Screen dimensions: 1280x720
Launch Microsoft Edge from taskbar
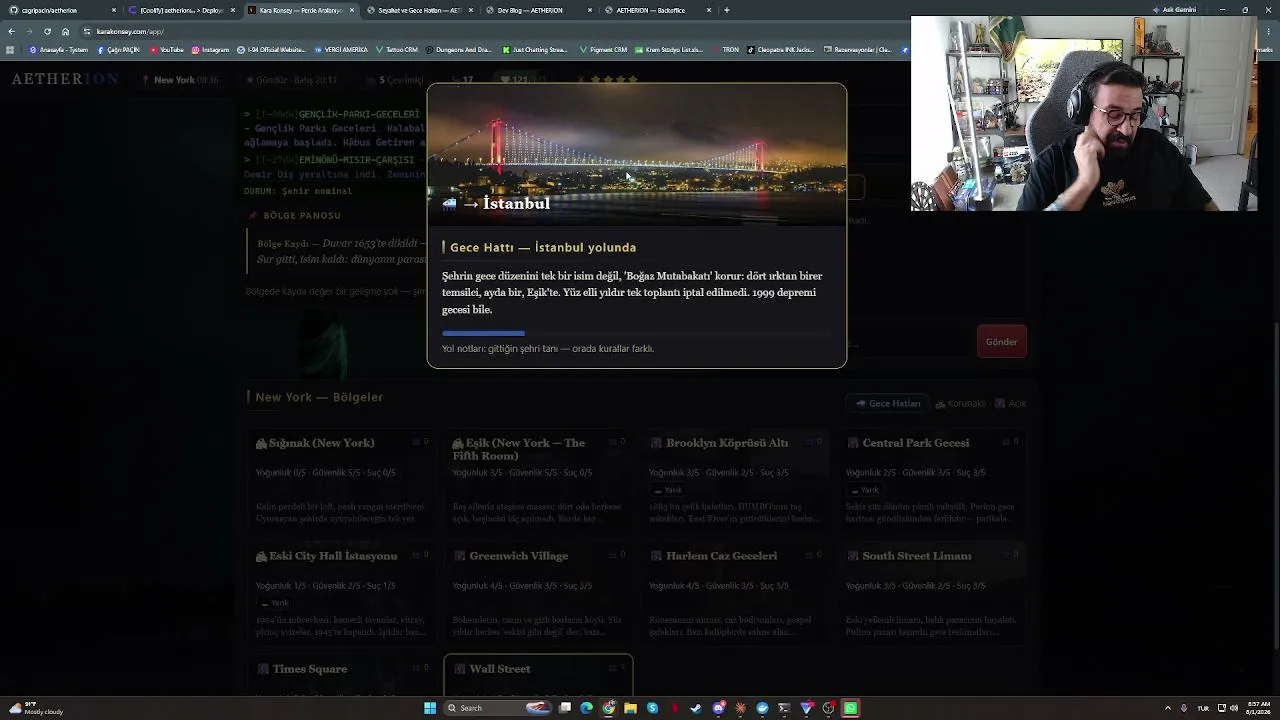[586, 708]
